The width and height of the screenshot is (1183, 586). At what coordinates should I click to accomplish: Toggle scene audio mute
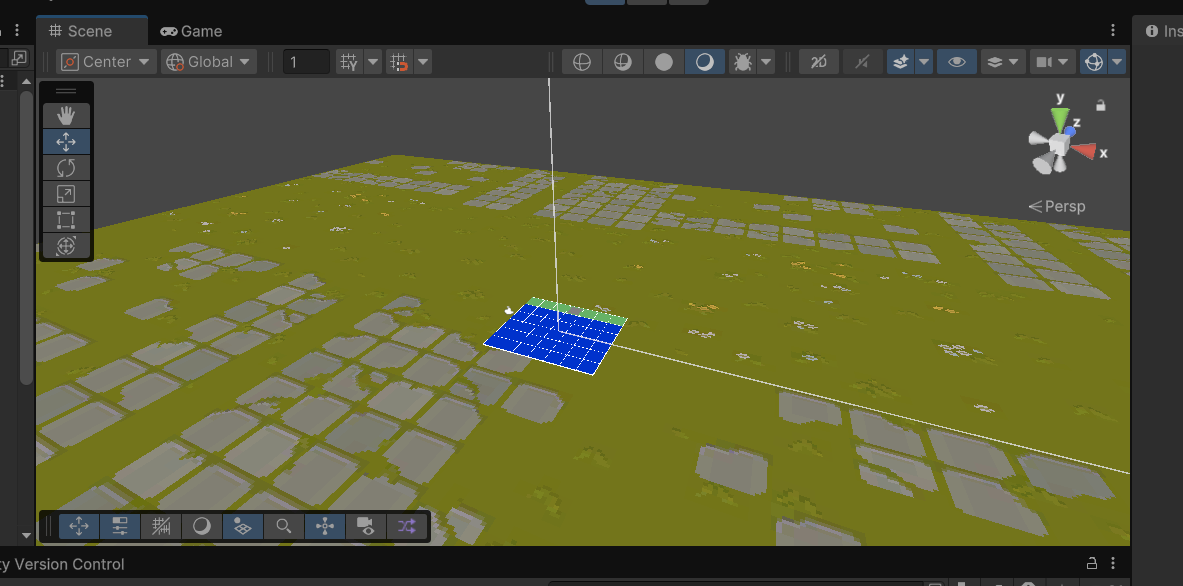tap(862, 61)
